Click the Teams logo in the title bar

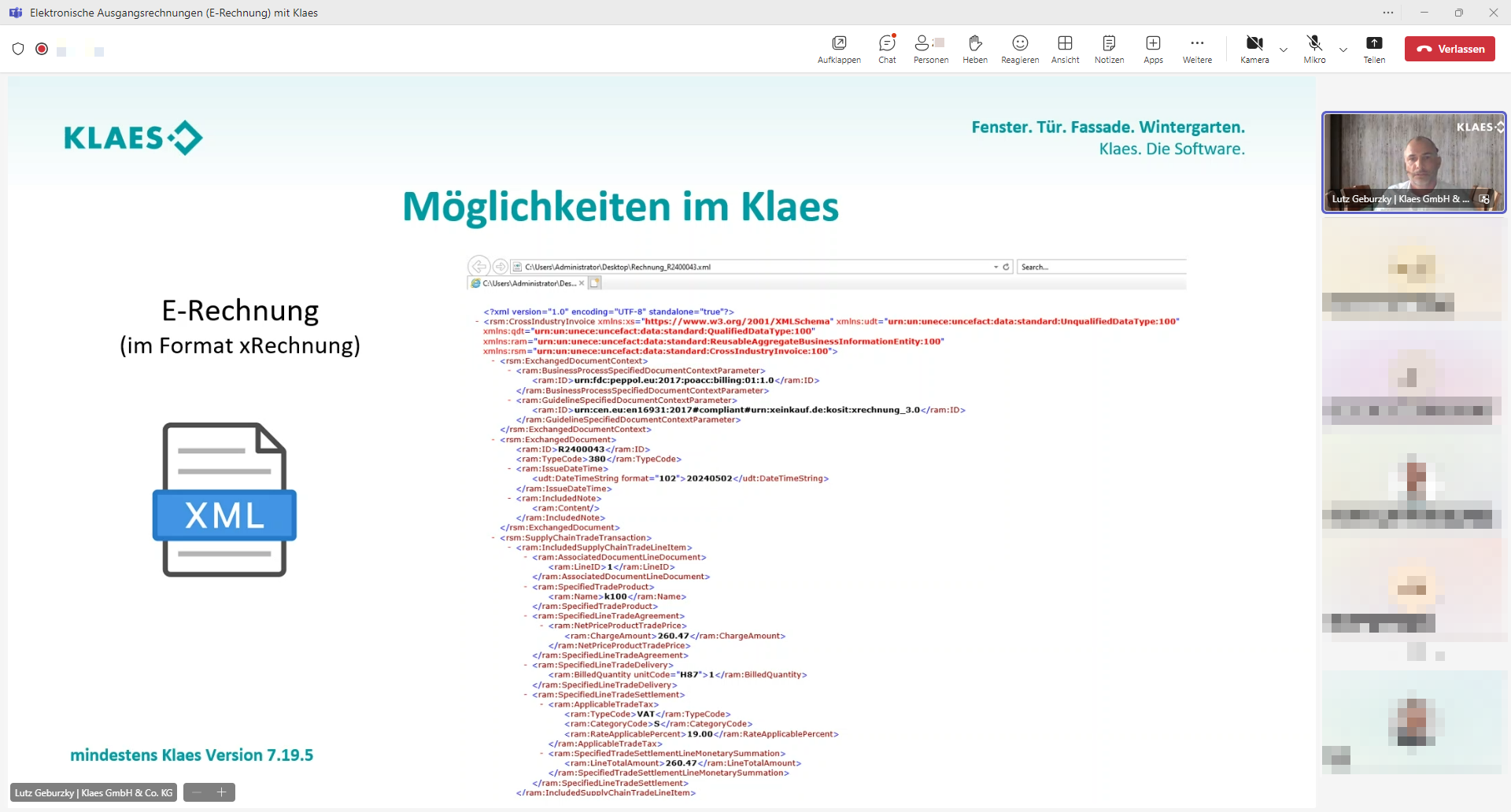pos(15,13)
